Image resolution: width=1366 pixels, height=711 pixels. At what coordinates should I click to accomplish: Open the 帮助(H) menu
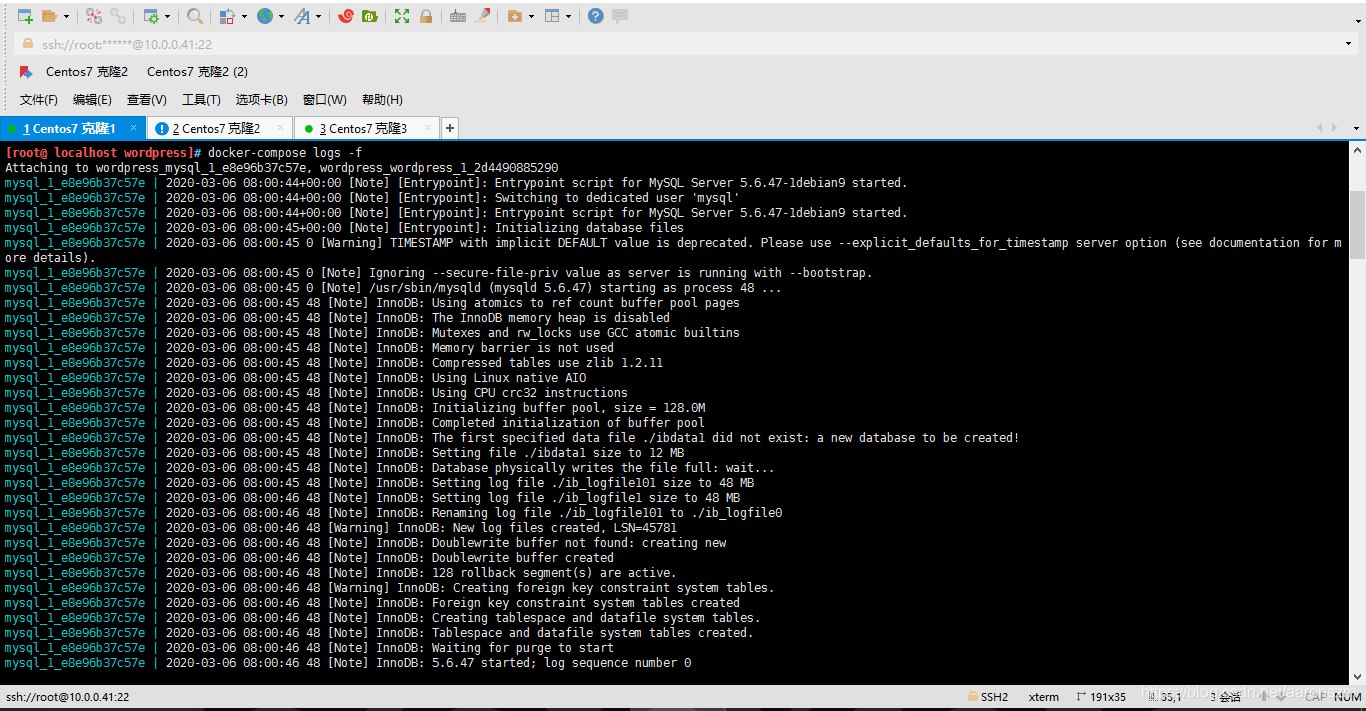[382, 100]
